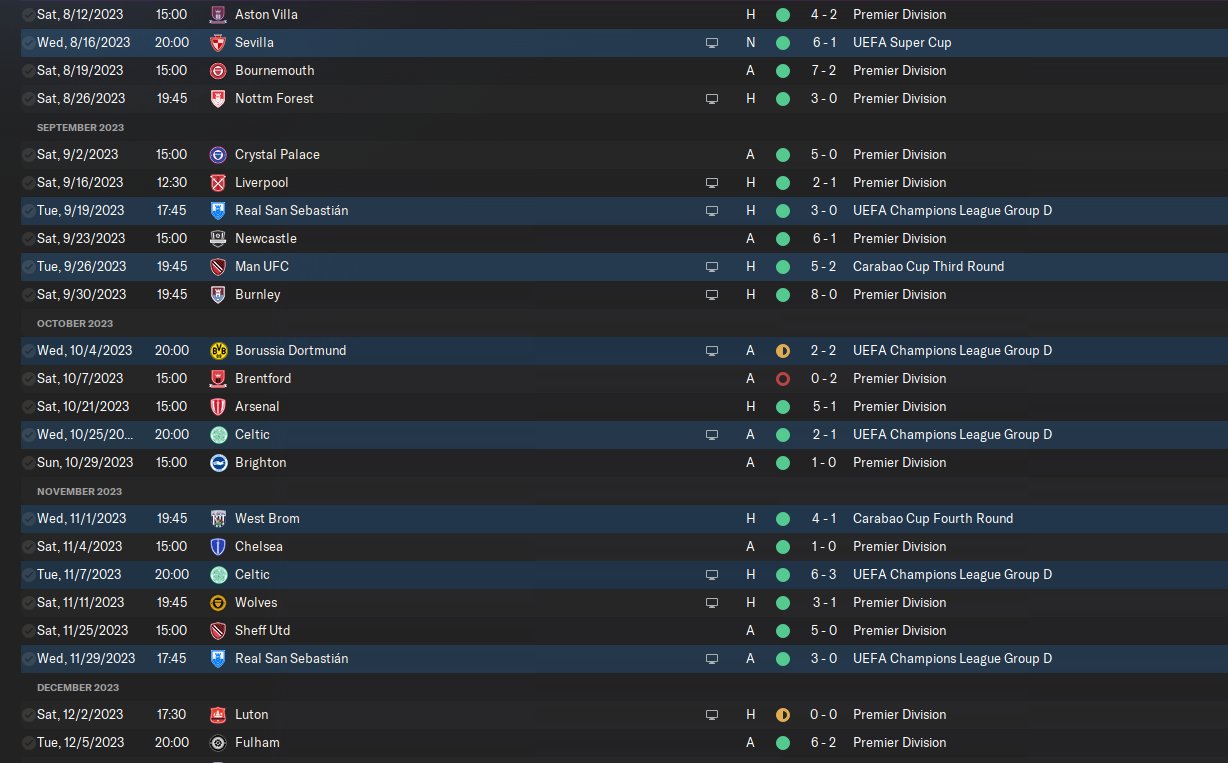Click the Wolves club badge icon

click(218, 603)
